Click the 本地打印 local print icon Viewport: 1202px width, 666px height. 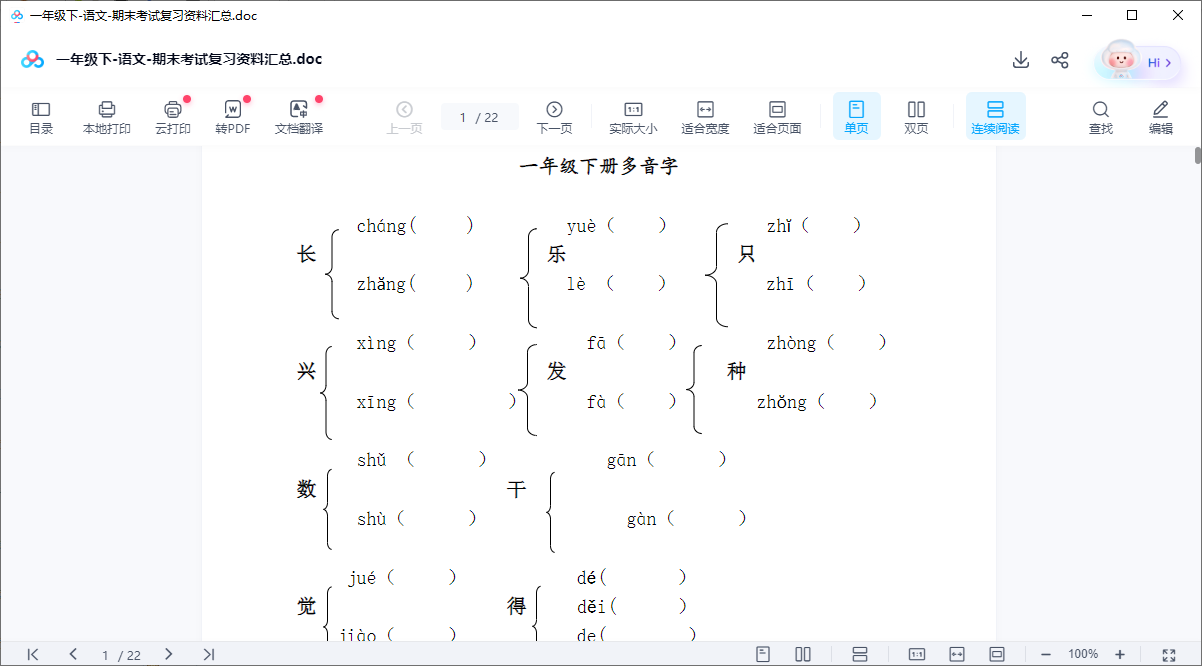point(106,117)
